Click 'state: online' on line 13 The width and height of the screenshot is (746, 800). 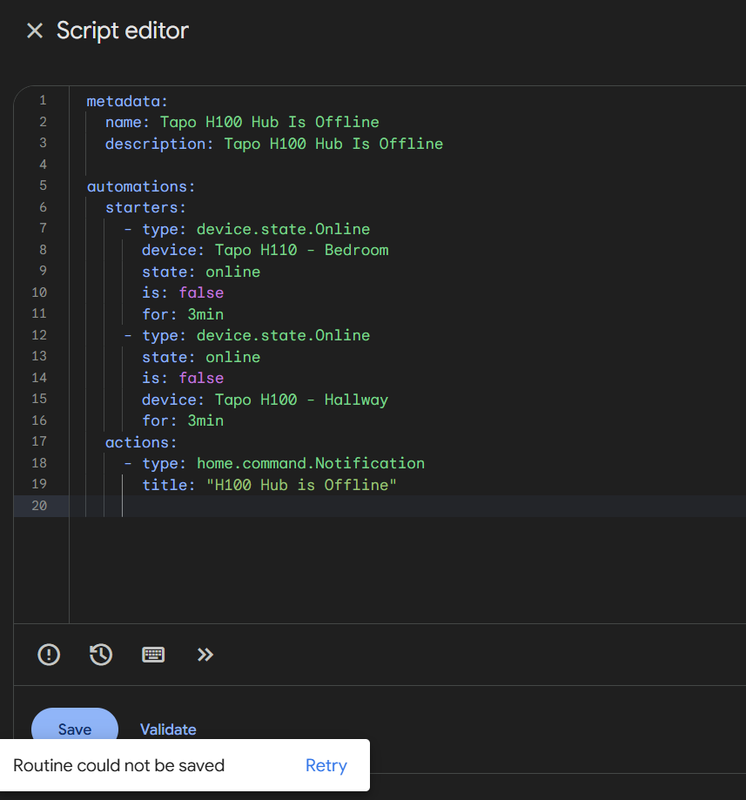(201, 357)
